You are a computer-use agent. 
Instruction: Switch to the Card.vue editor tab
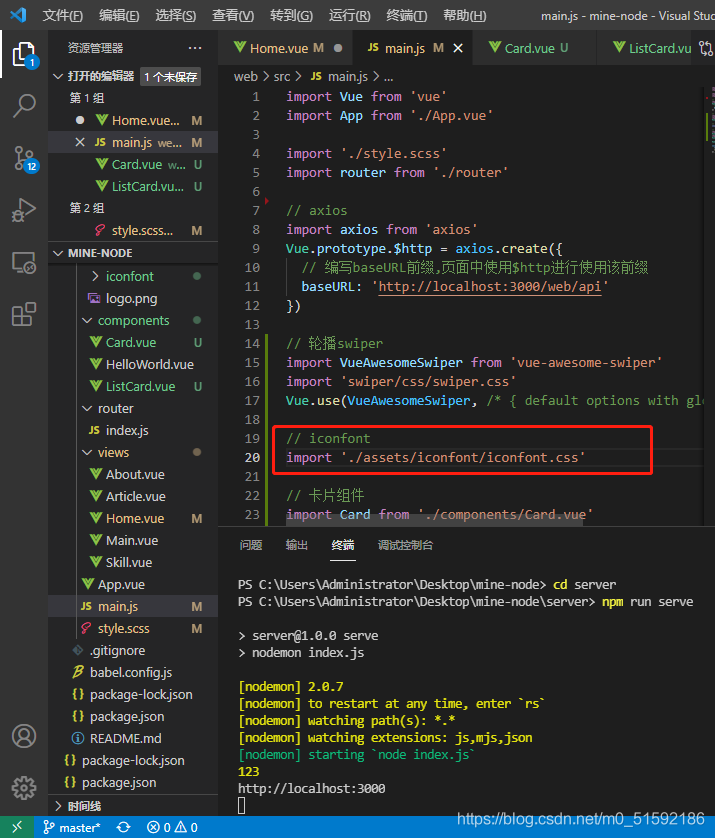pos(529,48)
